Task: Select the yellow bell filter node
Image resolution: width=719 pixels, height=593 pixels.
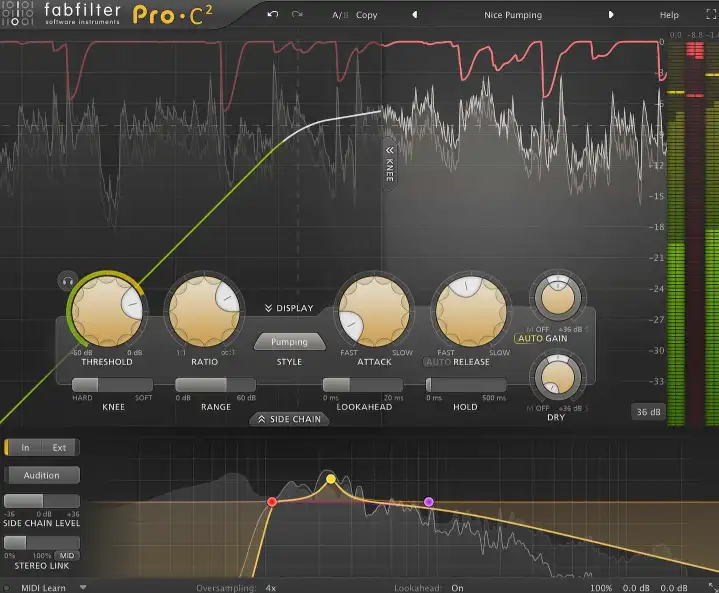Action: point(331,479)
